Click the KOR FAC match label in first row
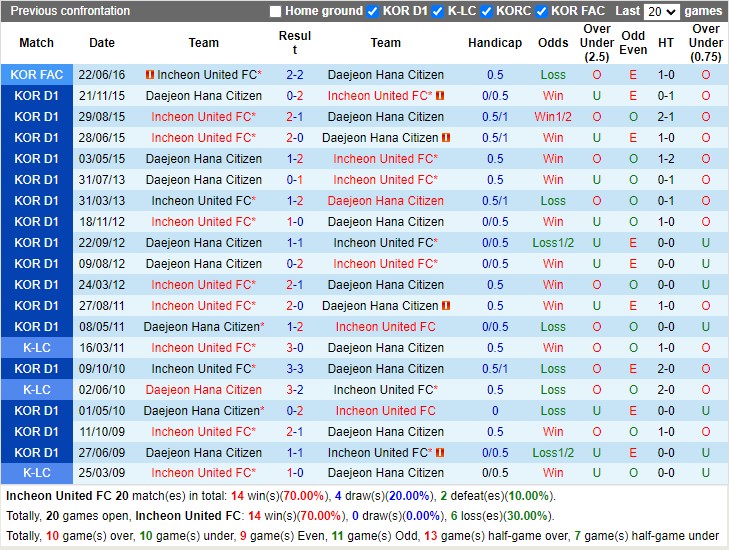Screen dimensions: 729x550 36,75
